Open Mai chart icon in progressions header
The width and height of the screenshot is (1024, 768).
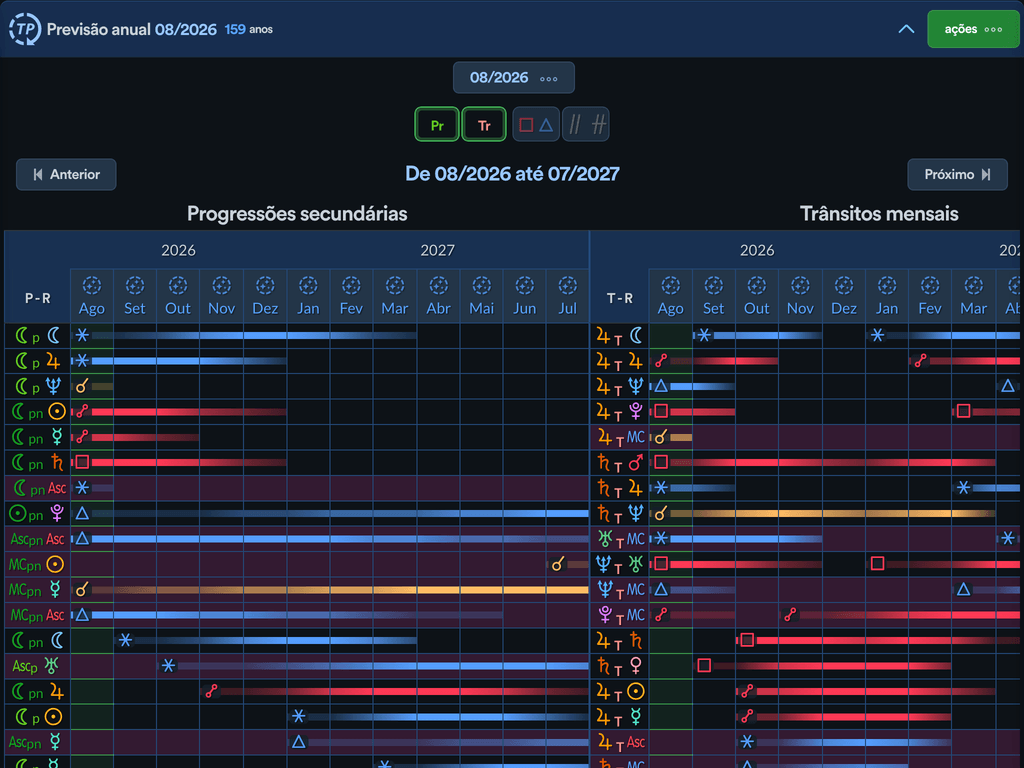(x=481, y=285)
